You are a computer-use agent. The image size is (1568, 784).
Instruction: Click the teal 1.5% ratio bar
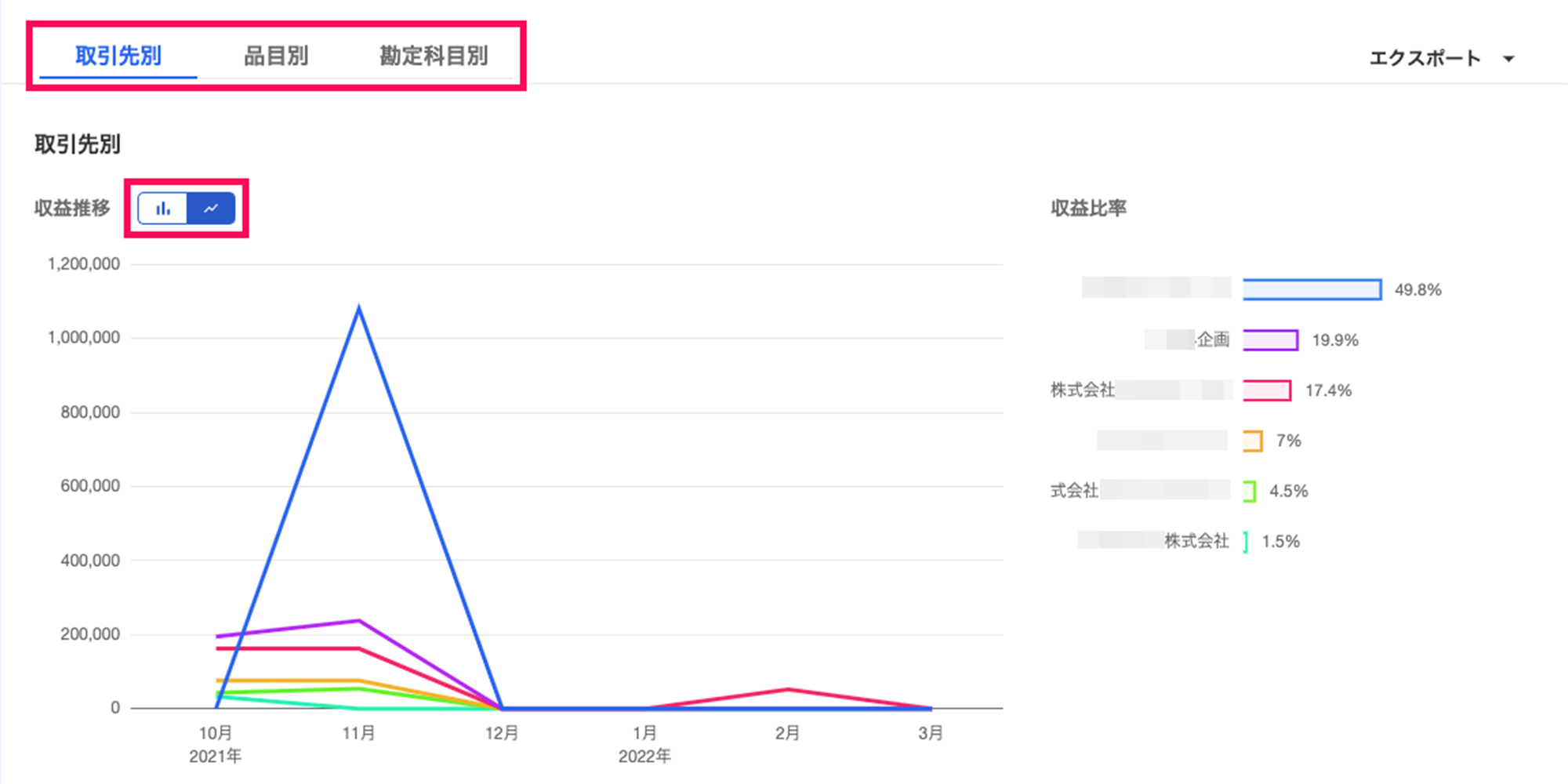[1246, 541]
